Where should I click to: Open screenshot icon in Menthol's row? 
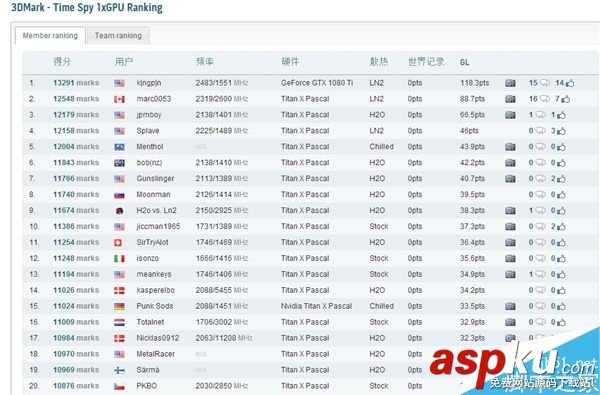[x=510, y=147]
